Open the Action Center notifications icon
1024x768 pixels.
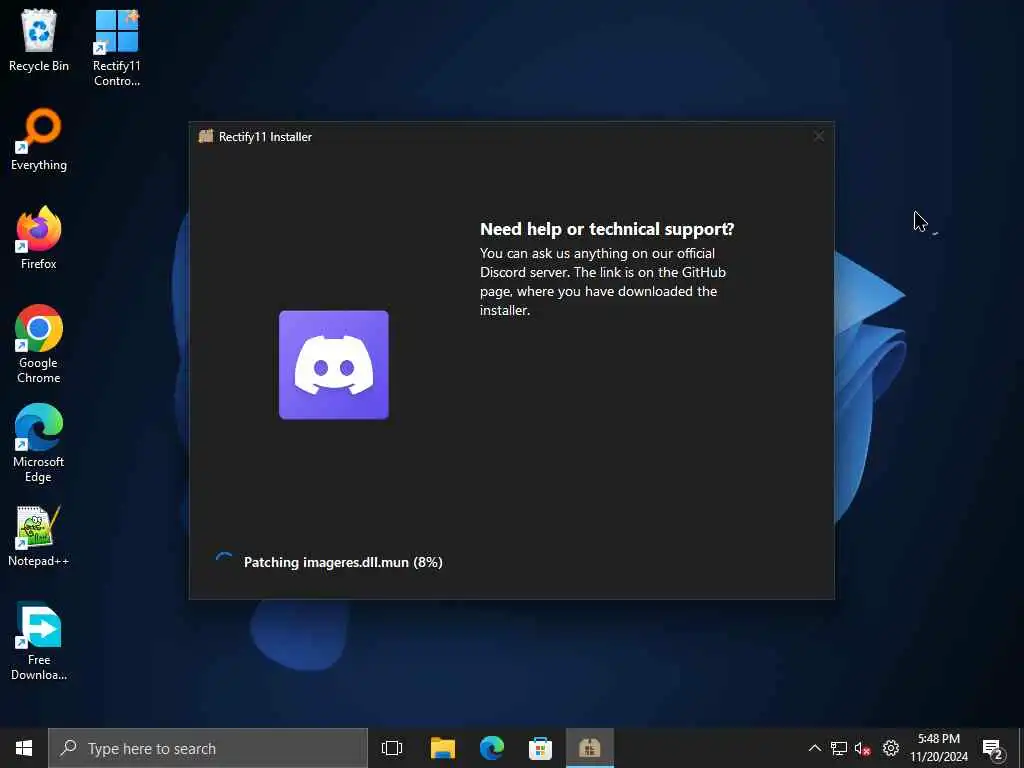tap(993, 748)
